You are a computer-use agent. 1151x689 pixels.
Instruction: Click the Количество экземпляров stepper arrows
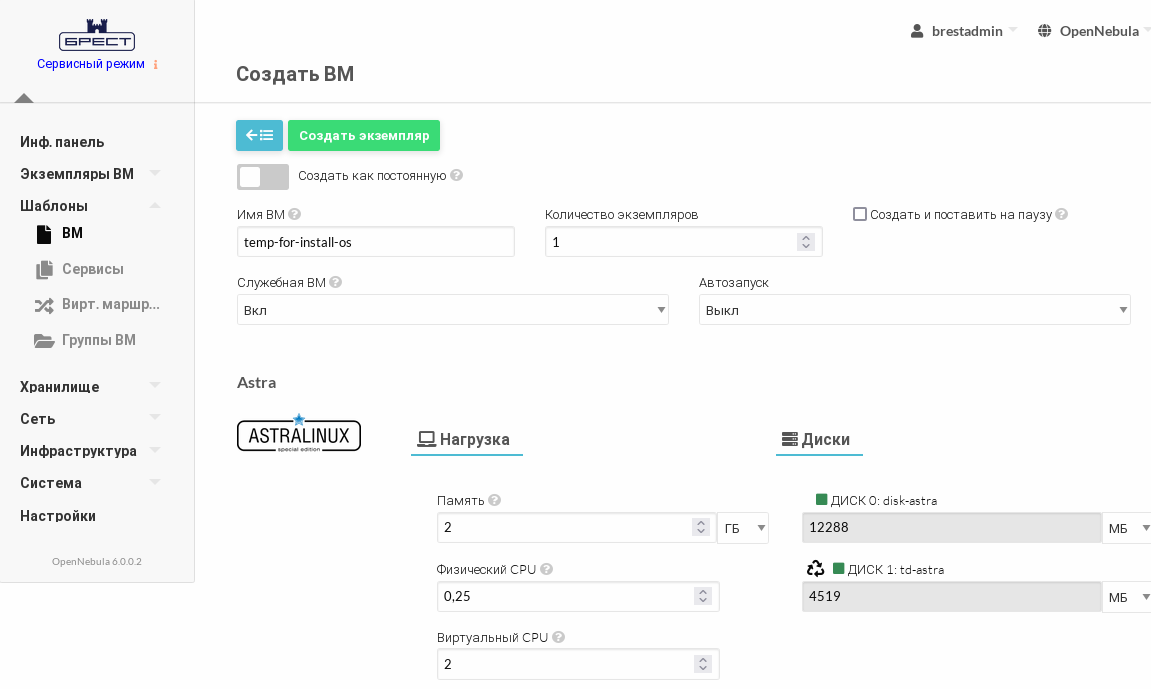coord(805,242)
